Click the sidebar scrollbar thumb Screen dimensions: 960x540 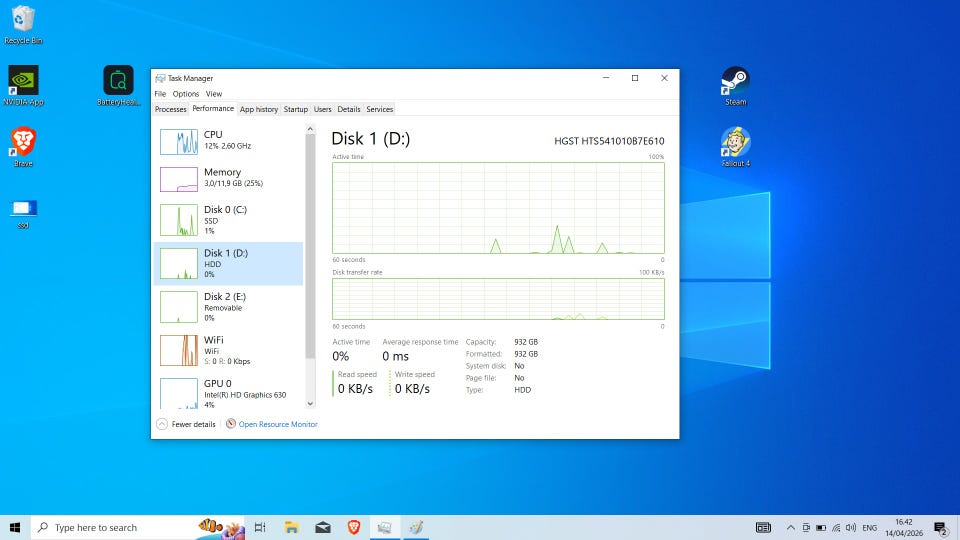[x=310, y=247]
